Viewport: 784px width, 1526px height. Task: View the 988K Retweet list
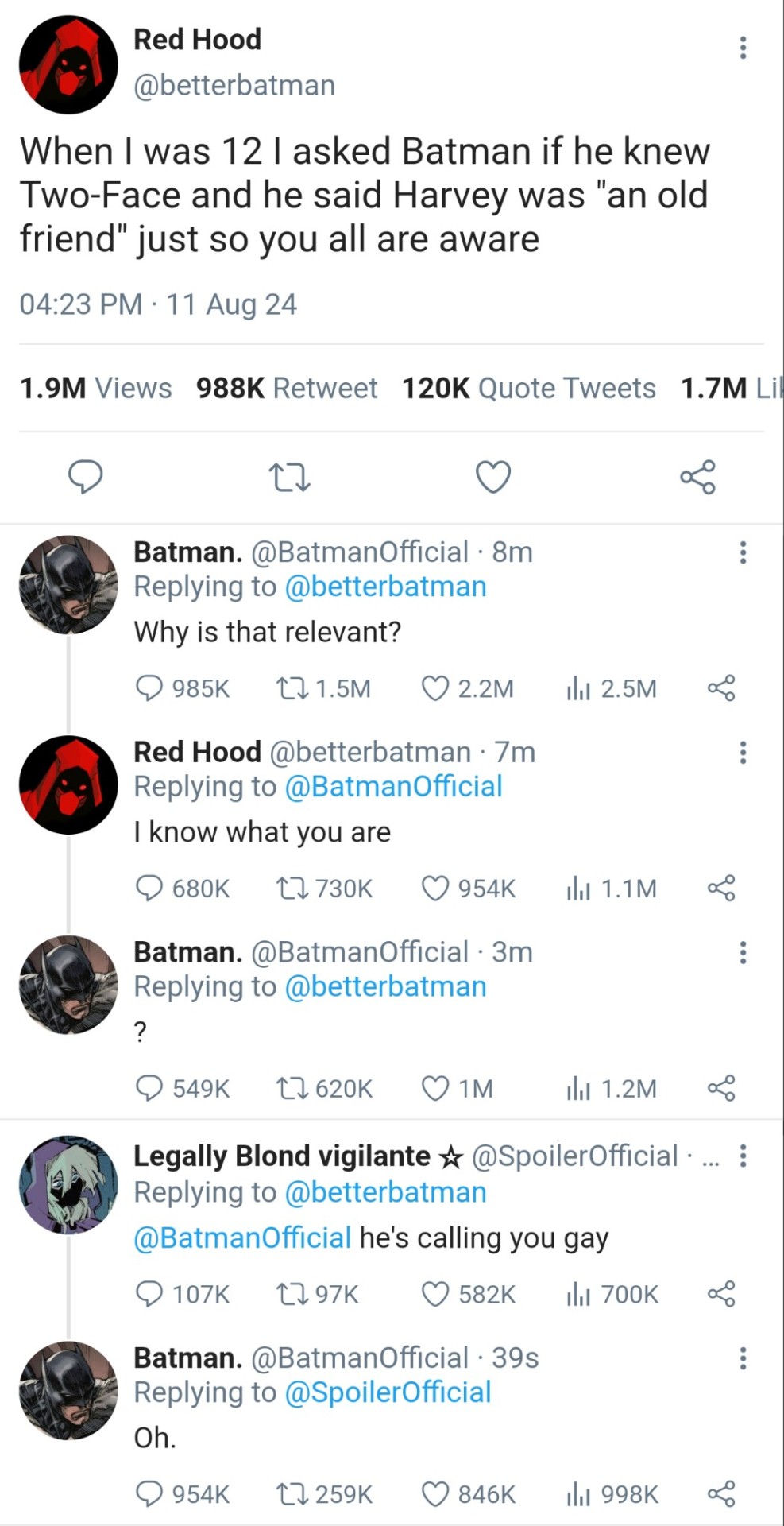click(287, 388)
